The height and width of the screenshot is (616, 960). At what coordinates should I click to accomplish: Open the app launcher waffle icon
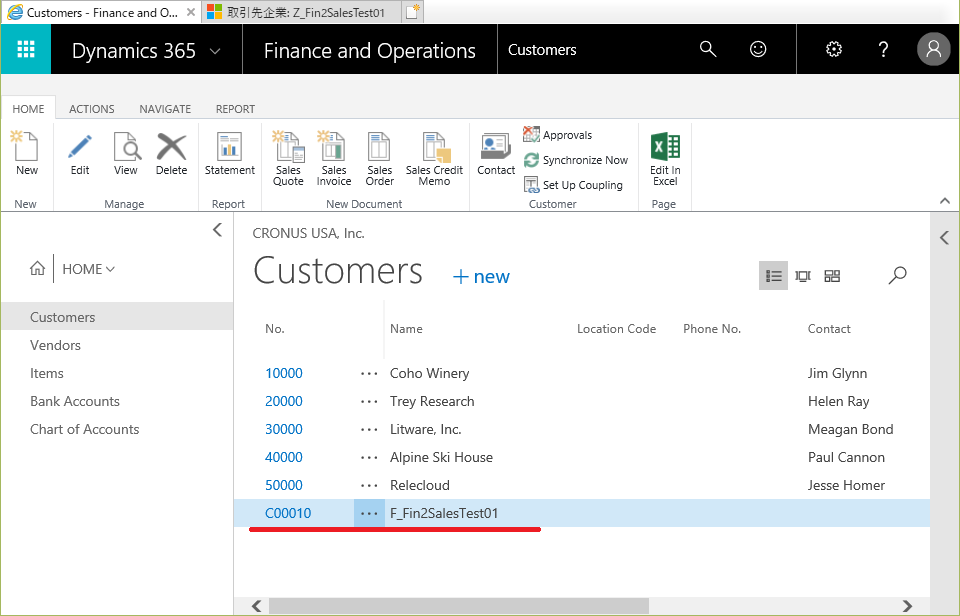tap(26, 49)
